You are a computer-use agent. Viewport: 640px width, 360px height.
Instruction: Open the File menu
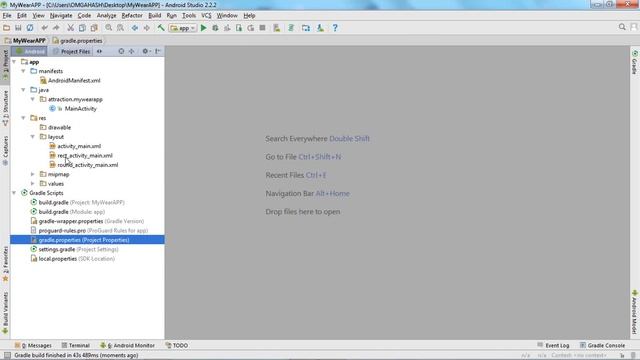tap(7, 16)
